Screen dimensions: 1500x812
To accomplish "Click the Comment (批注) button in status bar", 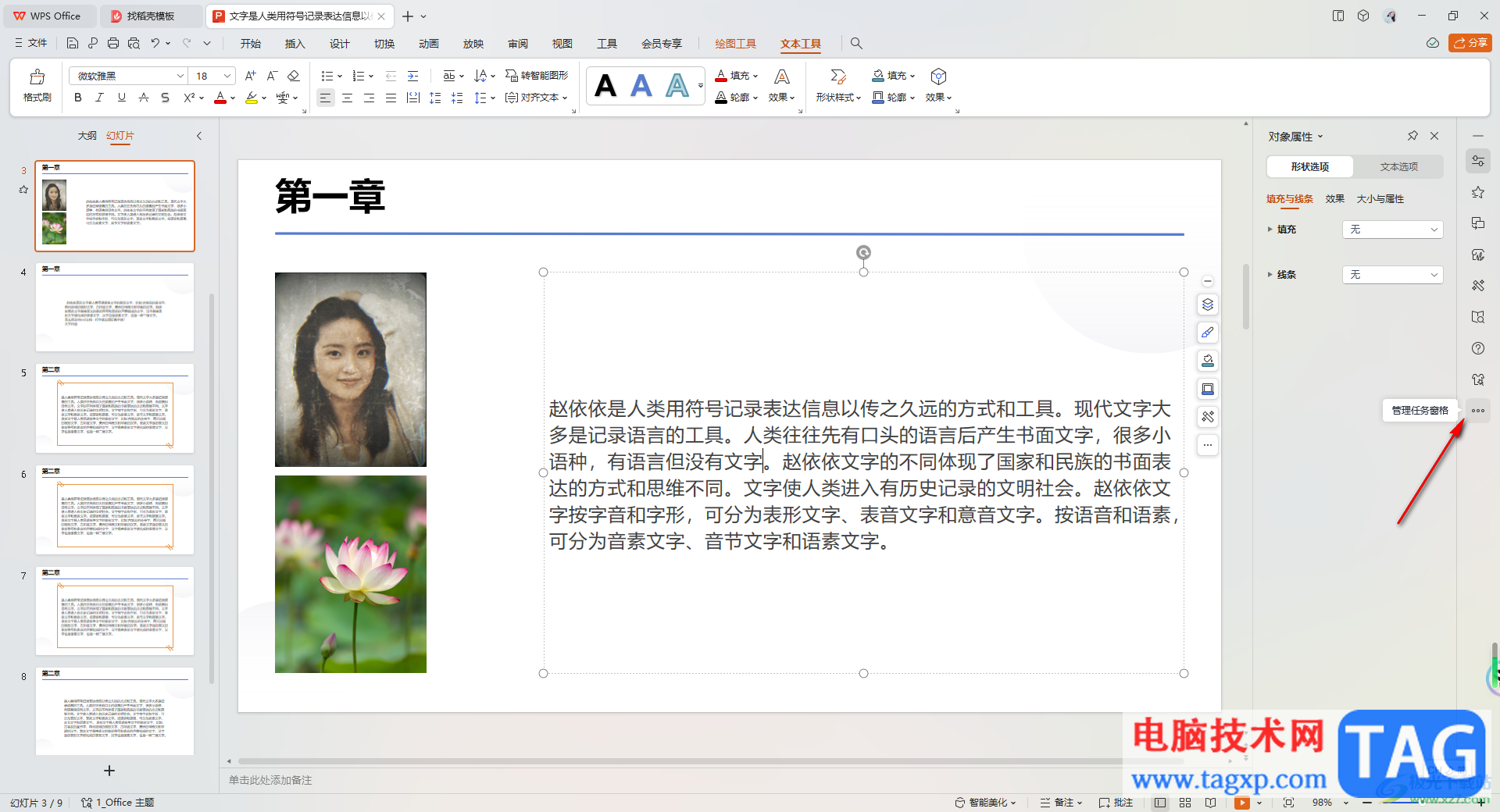I will (x=1116, y=803).
